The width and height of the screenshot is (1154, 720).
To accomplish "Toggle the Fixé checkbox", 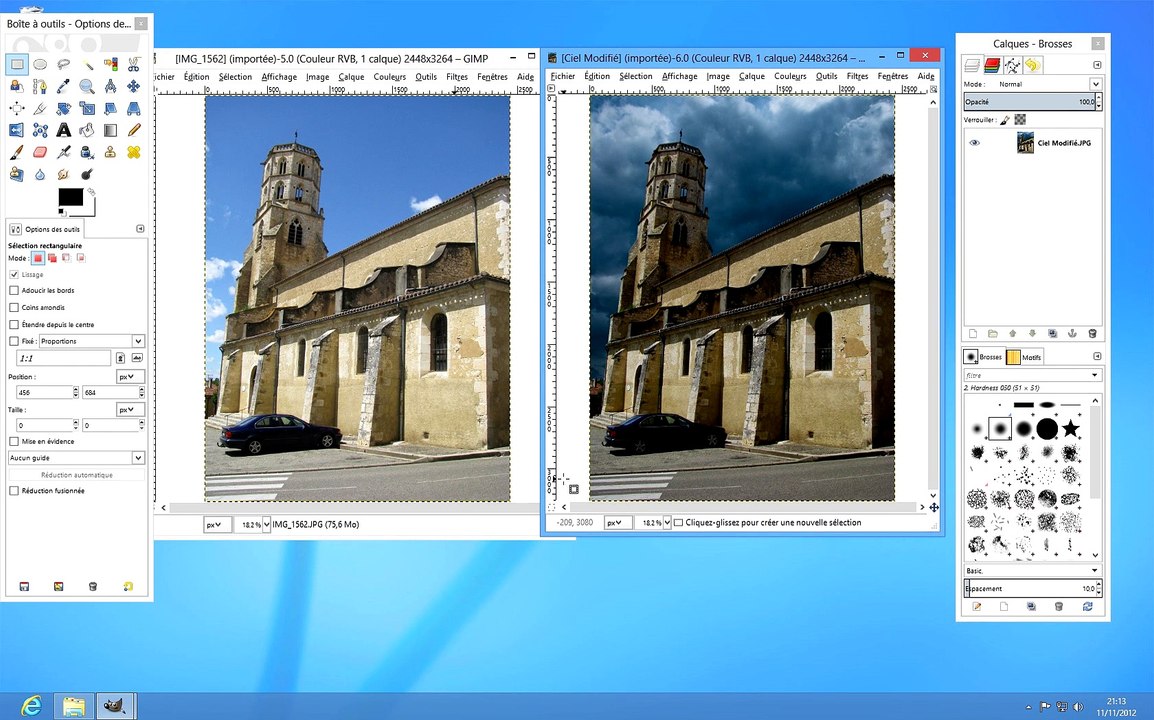I will pyautogui.click(x=14, y=341).
